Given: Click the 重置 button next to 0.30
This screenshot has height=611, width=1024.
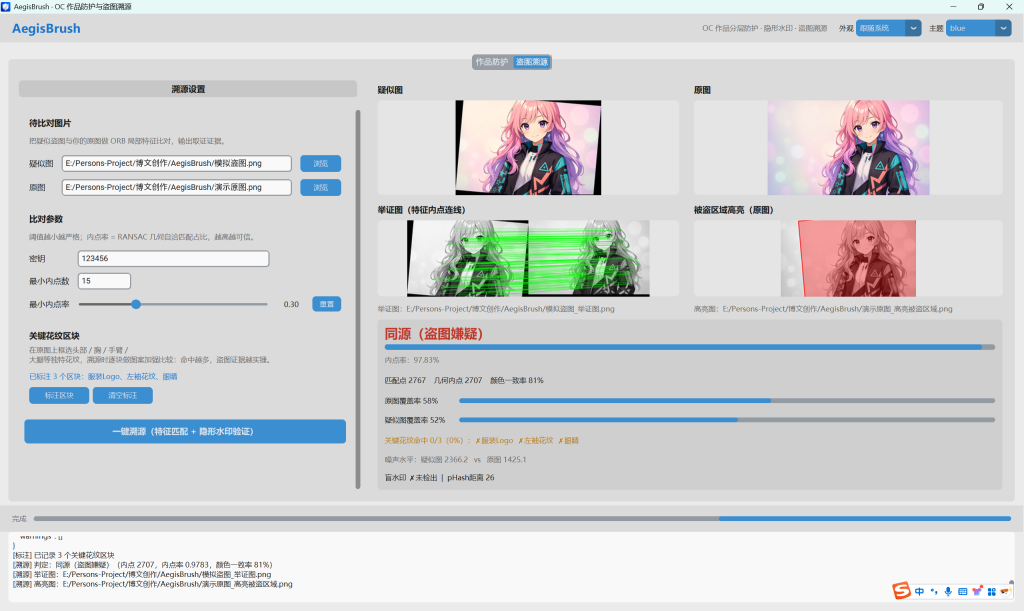Looking at the screenshot, I should 327,304.
